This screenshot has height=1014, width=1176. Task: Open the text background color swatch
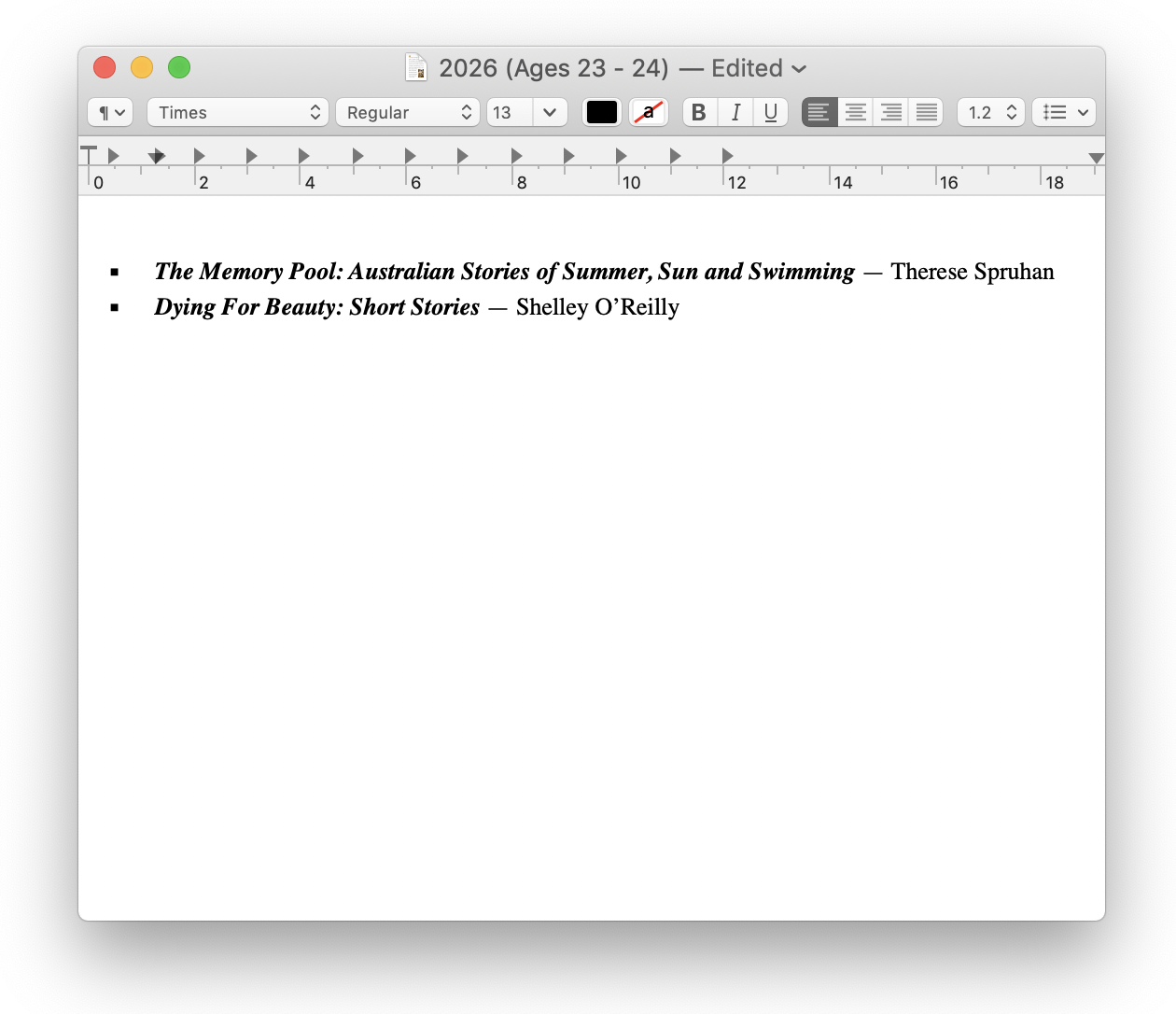pos(649,112)
